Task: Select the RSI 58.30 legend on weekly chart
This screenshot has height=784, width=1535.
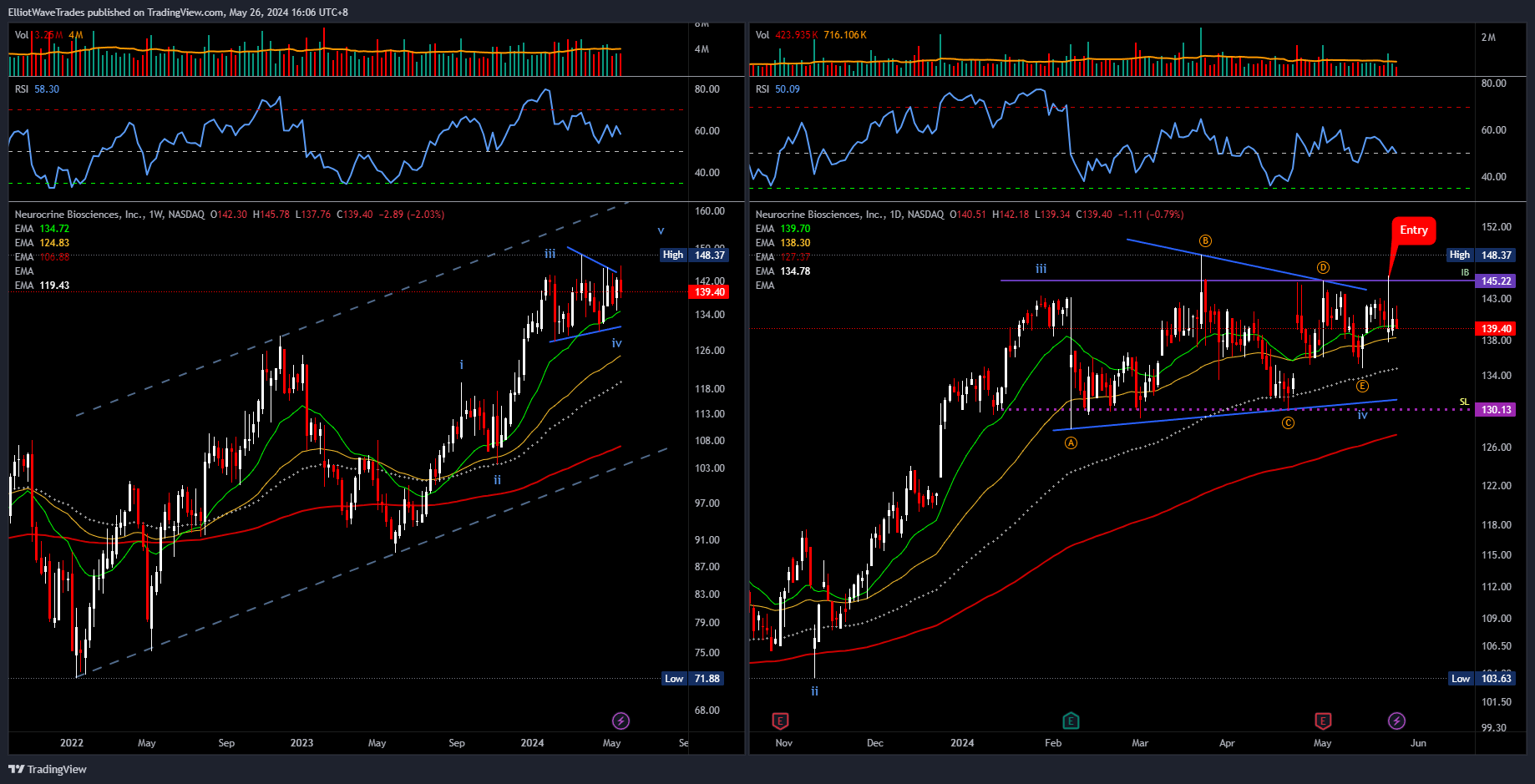Action: tap(37, 89)
